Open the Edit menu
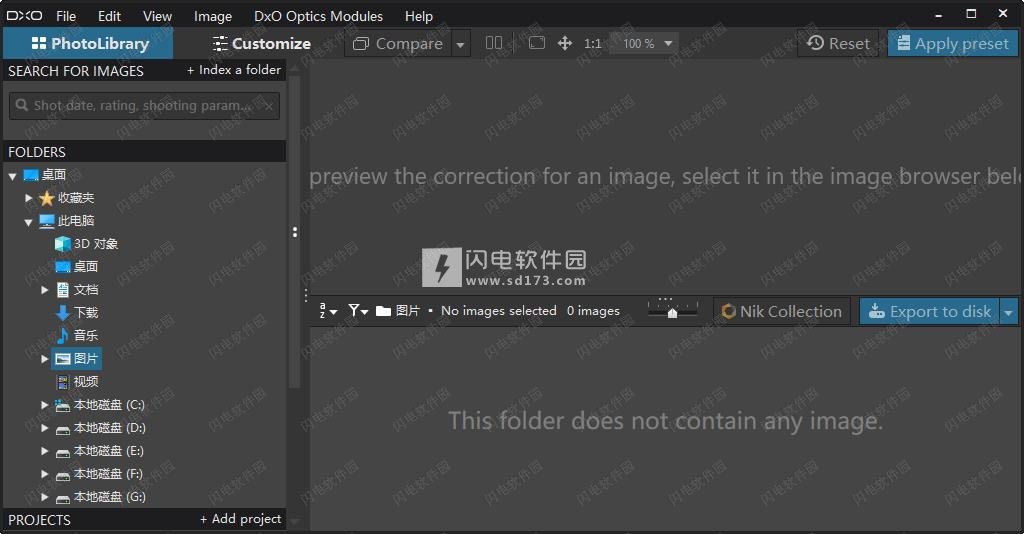The width and height of the screenshot is (1024, 534). (x=109, y=16)
